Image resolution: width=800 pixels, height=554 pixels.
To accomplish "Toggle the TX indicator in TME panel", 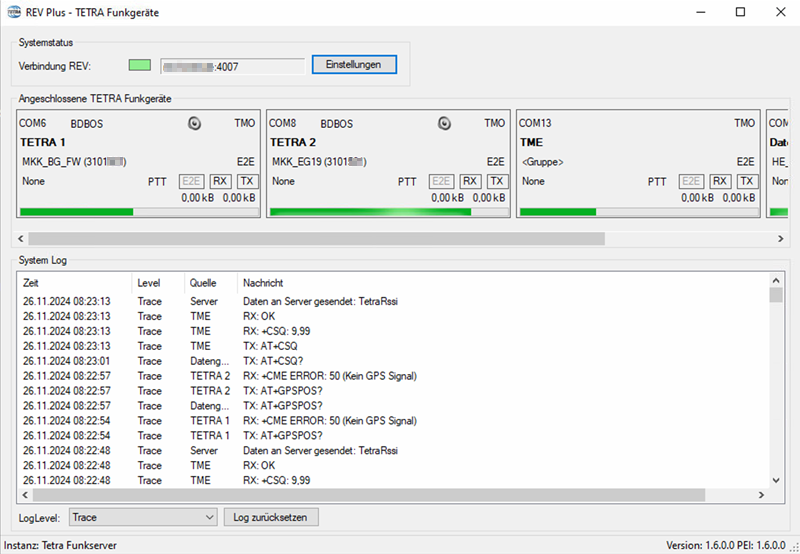I will [747, 181].
